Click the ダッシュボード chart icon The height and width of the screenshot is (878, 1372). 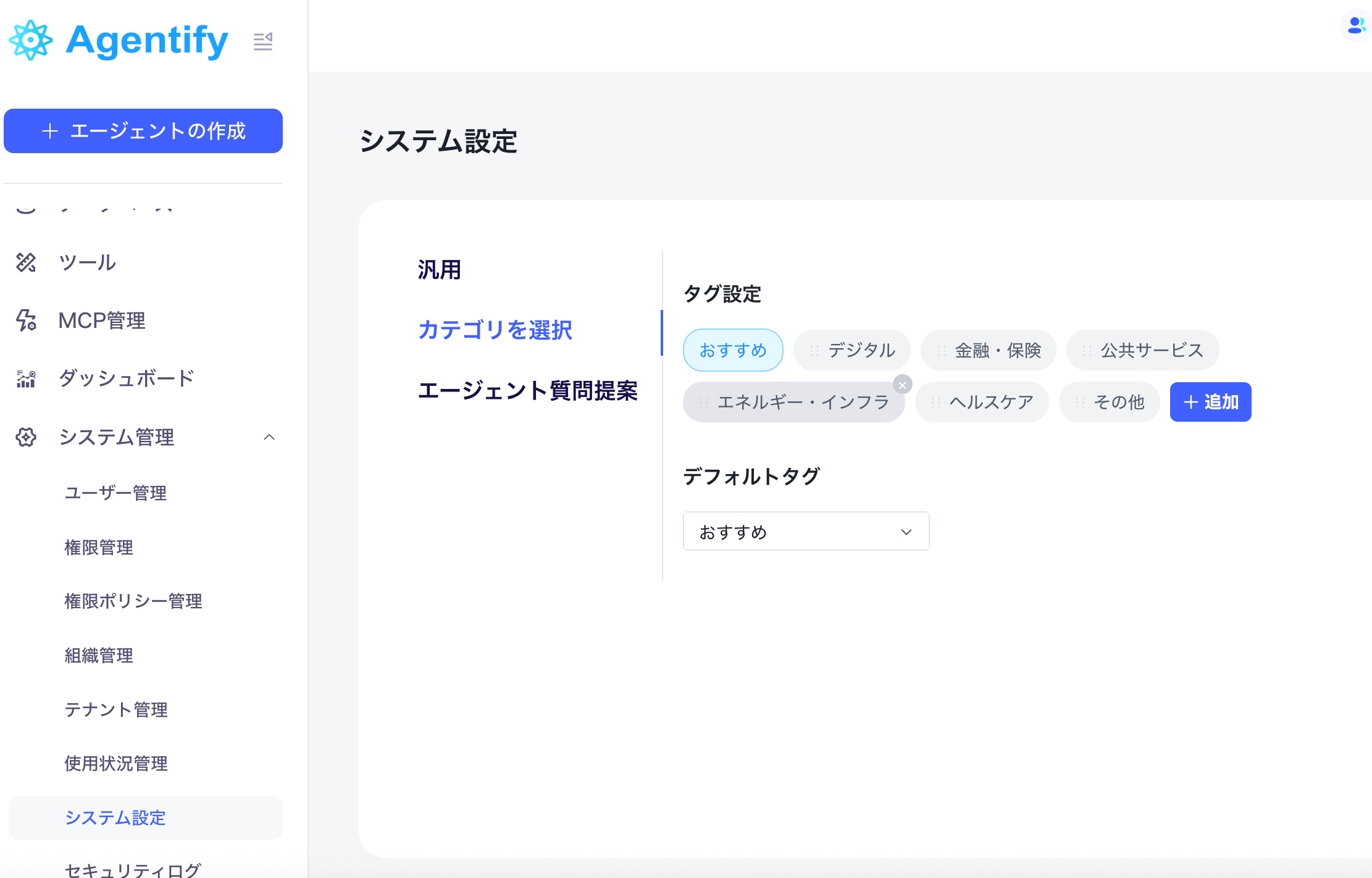[26, 378]
